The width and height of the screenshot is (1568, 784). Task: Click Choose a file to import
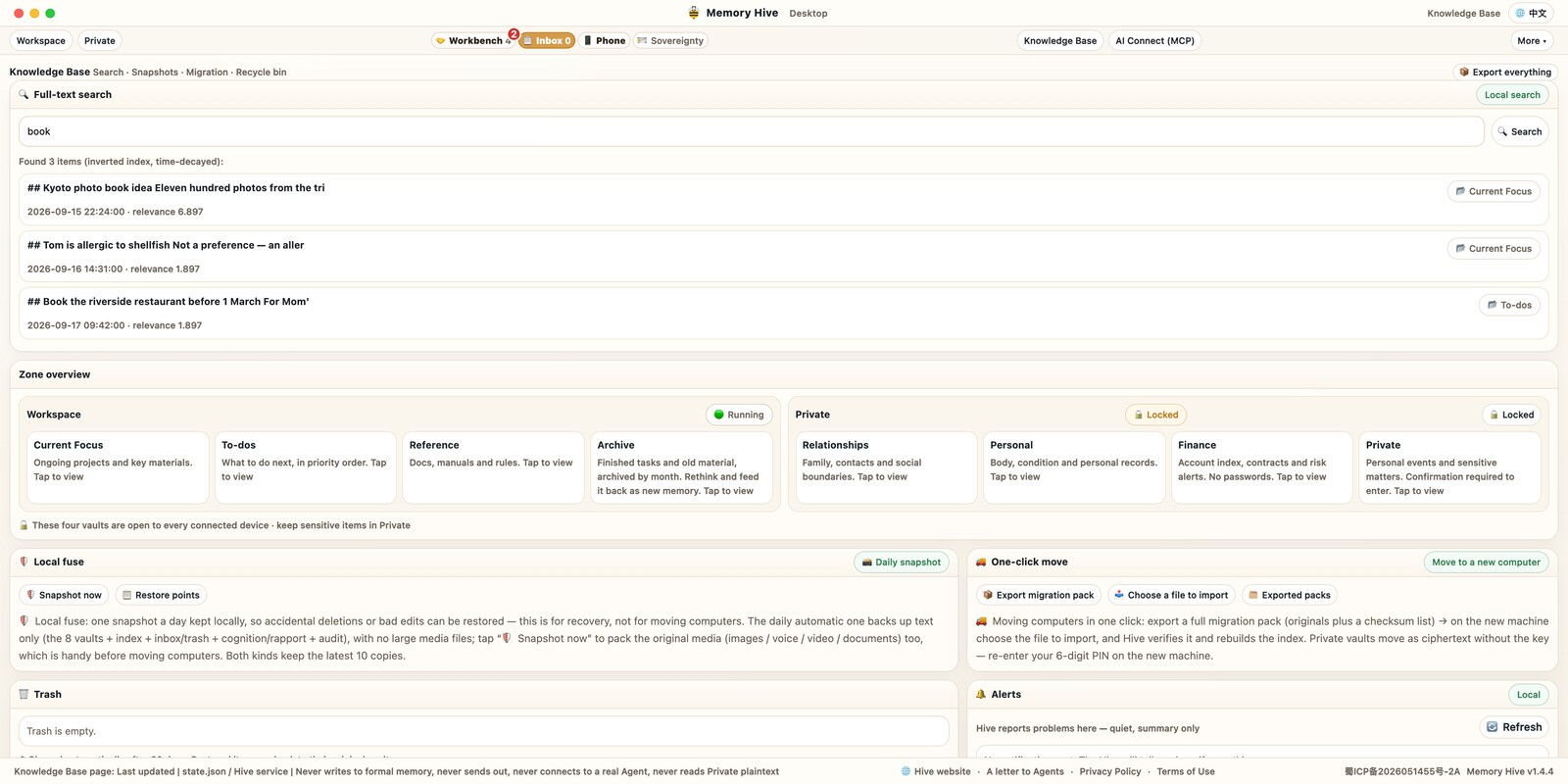click(1171, 595)
